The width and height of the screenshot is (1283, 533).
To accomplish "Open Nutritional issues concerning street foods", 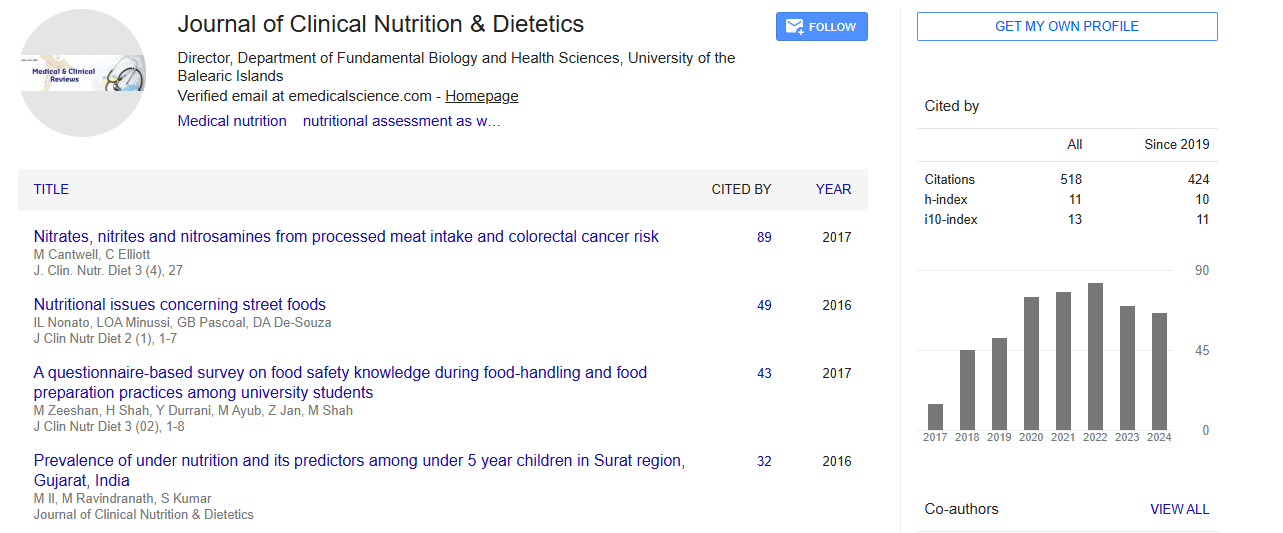I will [180, 305].
